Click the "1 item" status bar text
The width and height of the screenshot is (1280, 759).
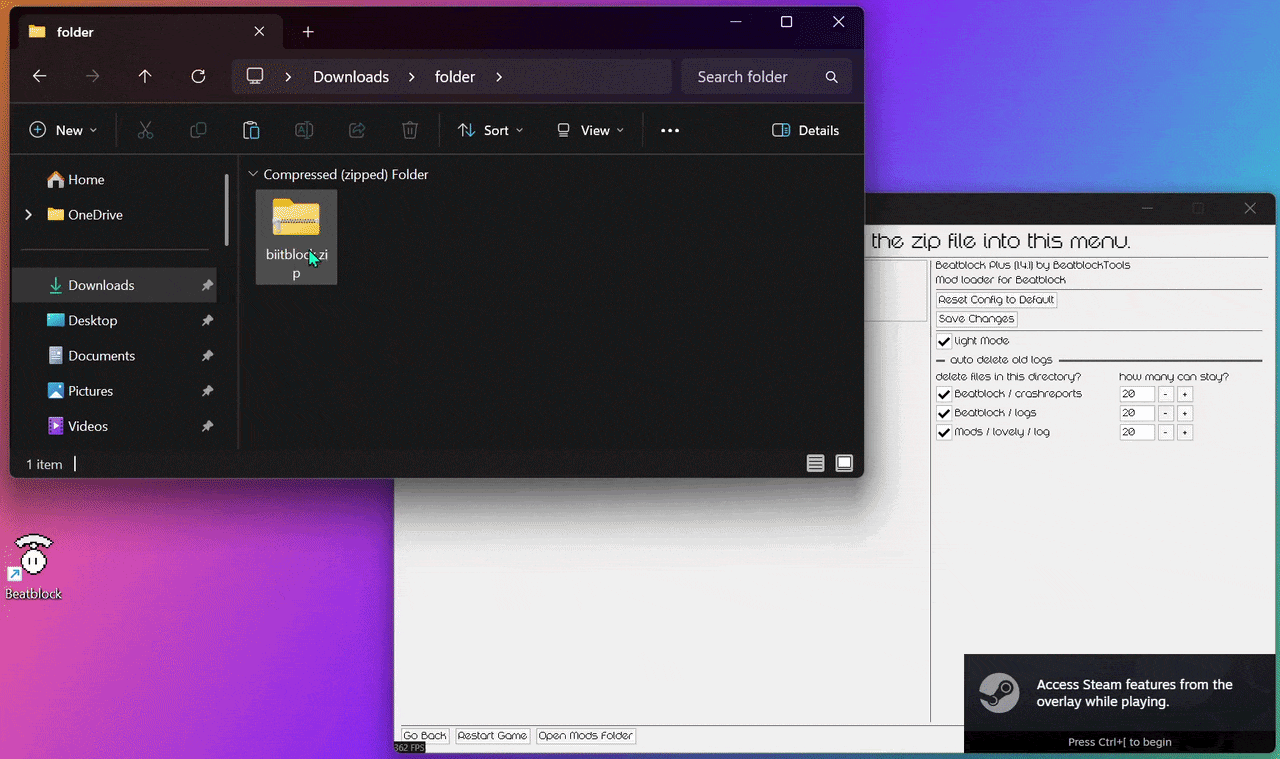(44, 464)
